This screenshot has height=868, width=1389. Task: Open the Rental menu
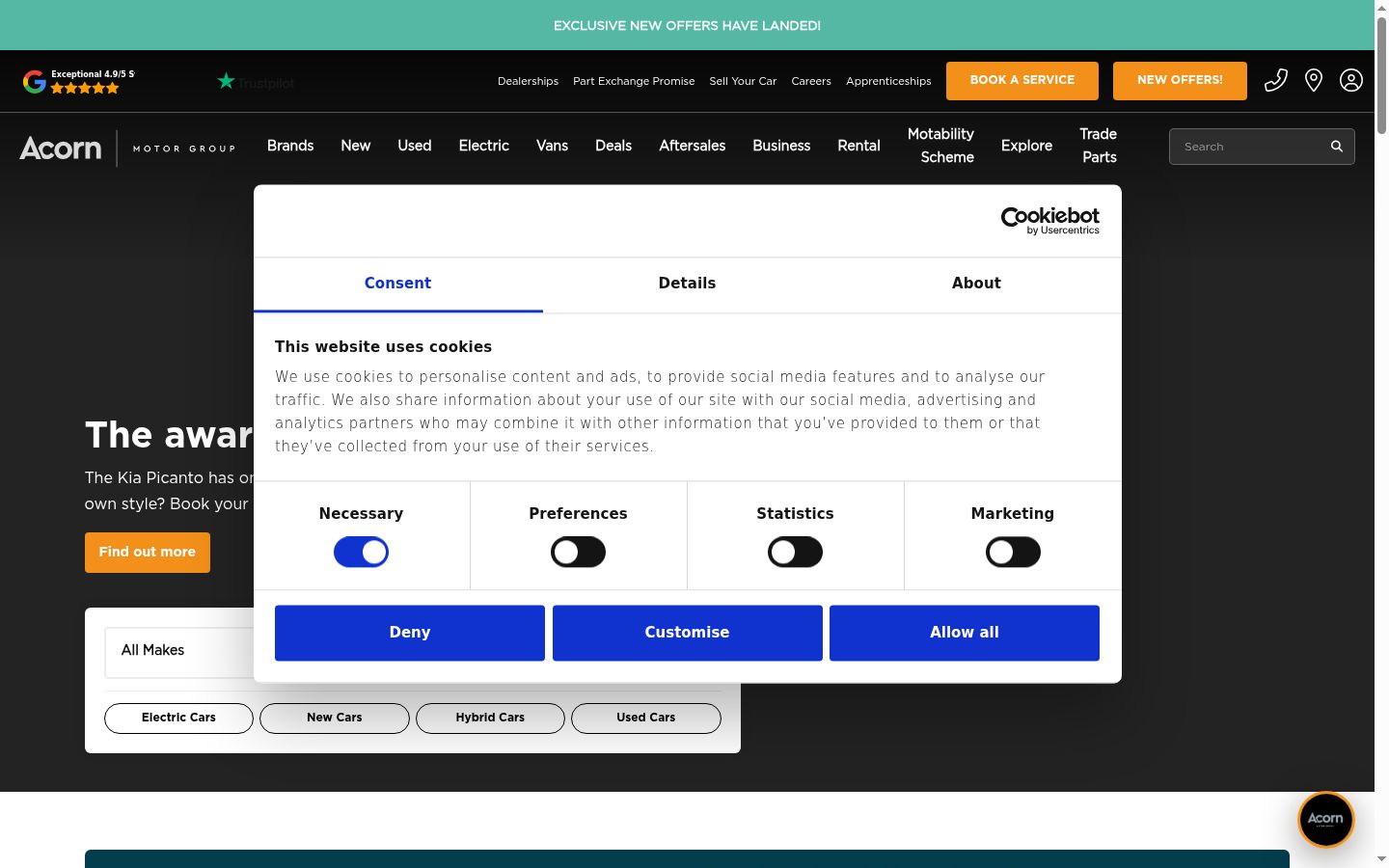(858, 146)
